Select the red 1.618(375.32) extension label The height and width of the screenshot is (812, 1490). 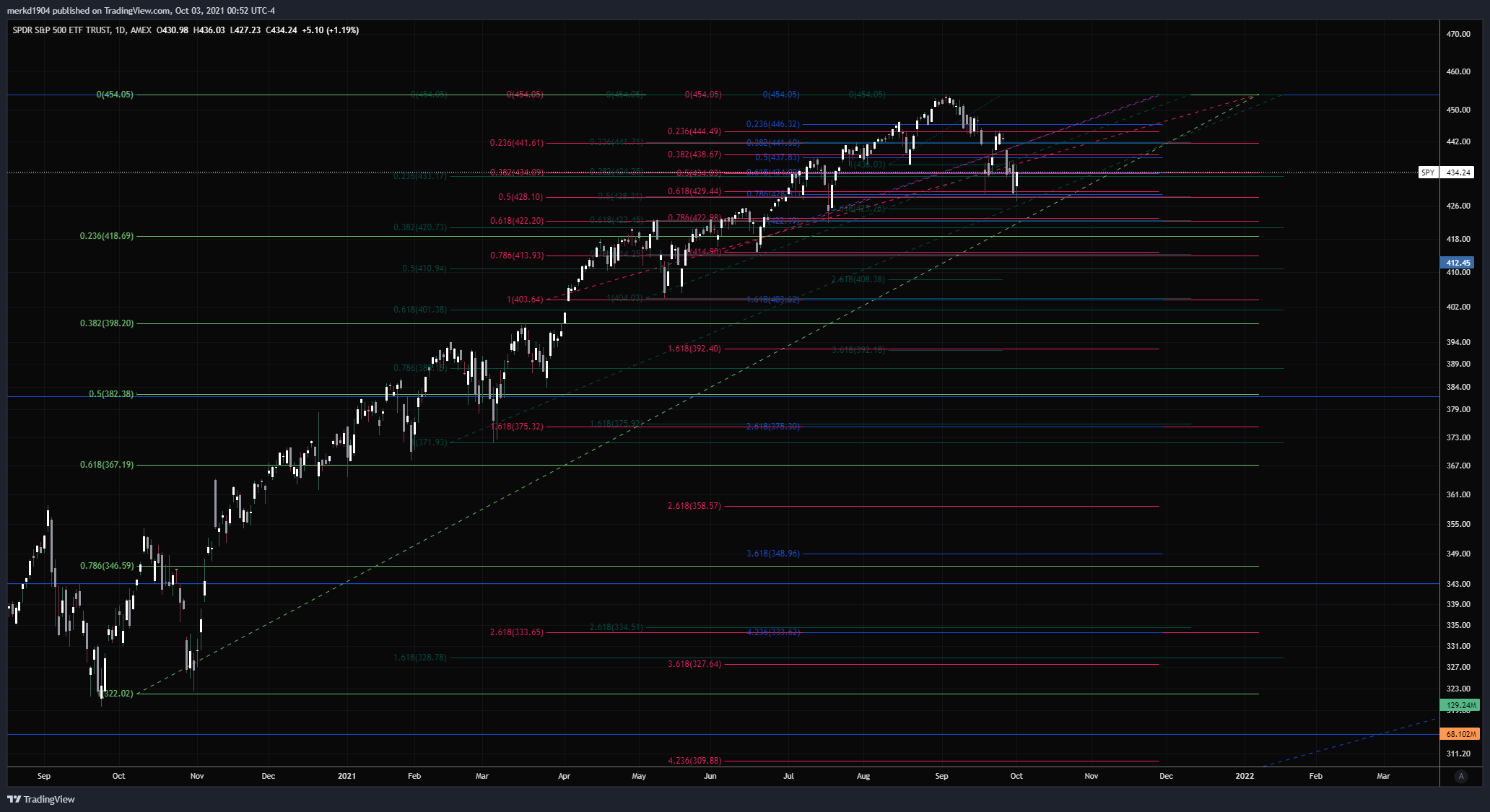[x=517, y=427]
